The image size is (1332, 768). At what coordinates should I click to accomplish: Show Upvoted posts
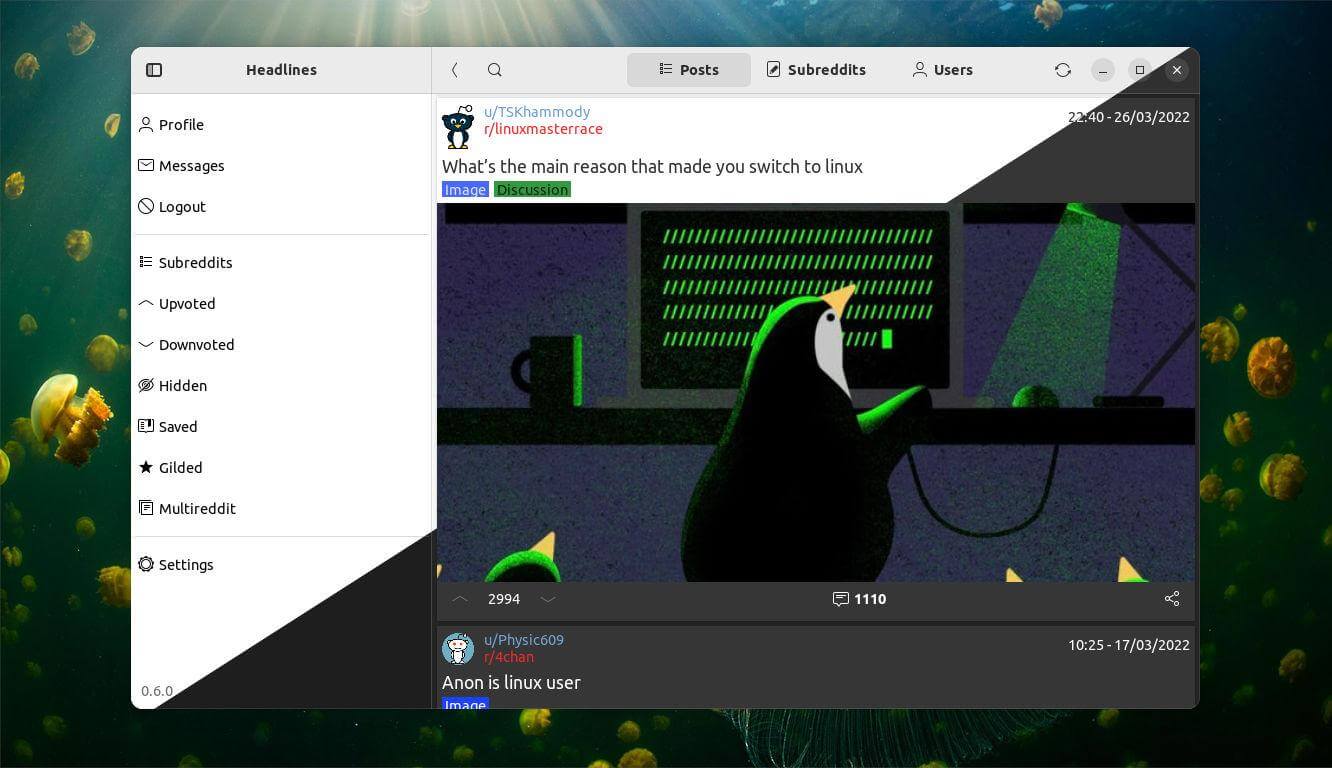[x=281, y=304]
